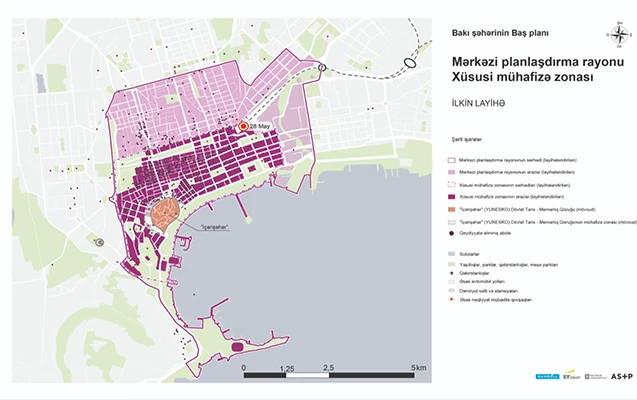Click the railway station oval symbol on map

click(410, 60)
